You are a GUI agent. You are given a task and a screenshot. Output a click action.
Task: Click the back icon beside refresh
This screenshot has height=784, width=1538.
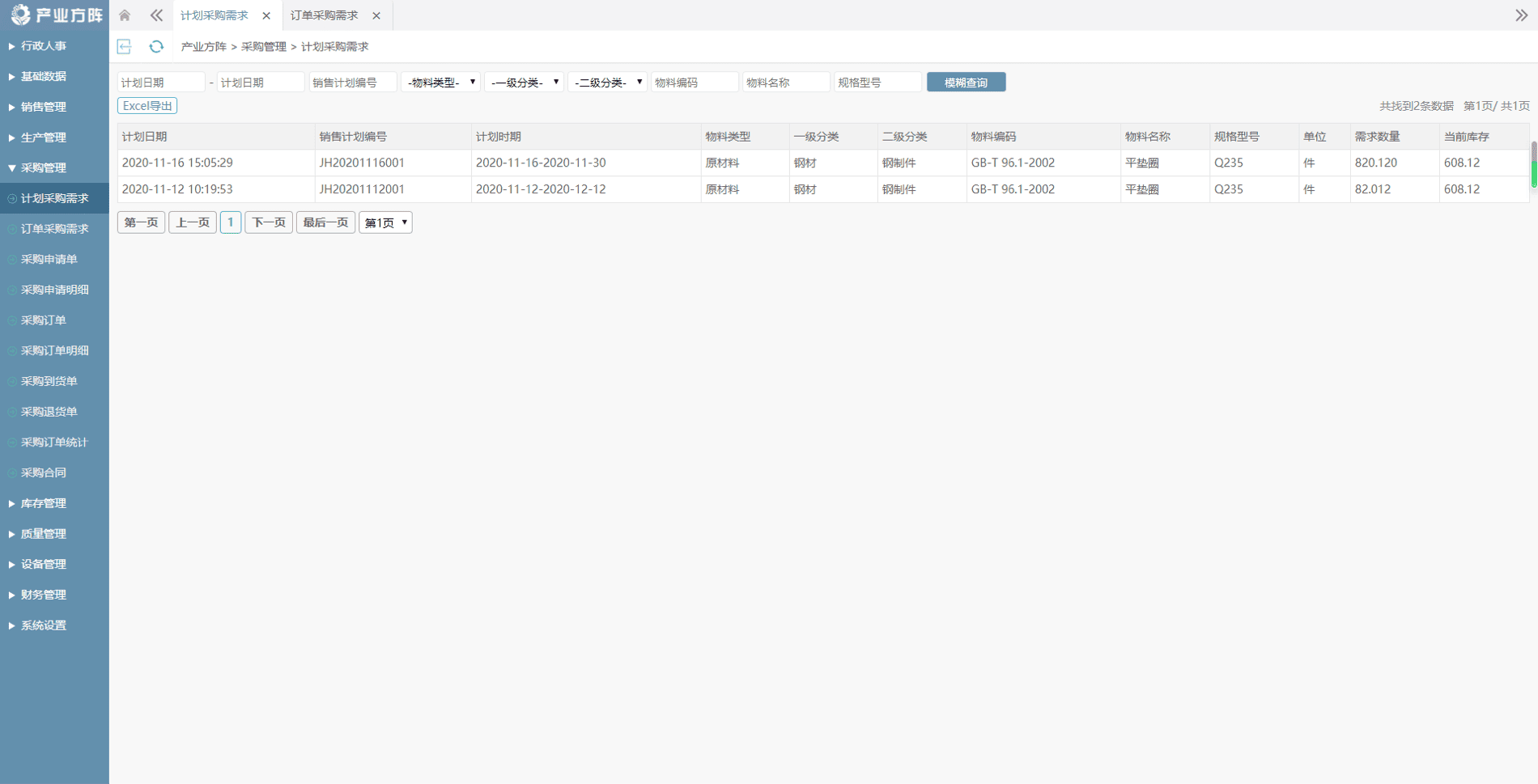coord(125,47)
